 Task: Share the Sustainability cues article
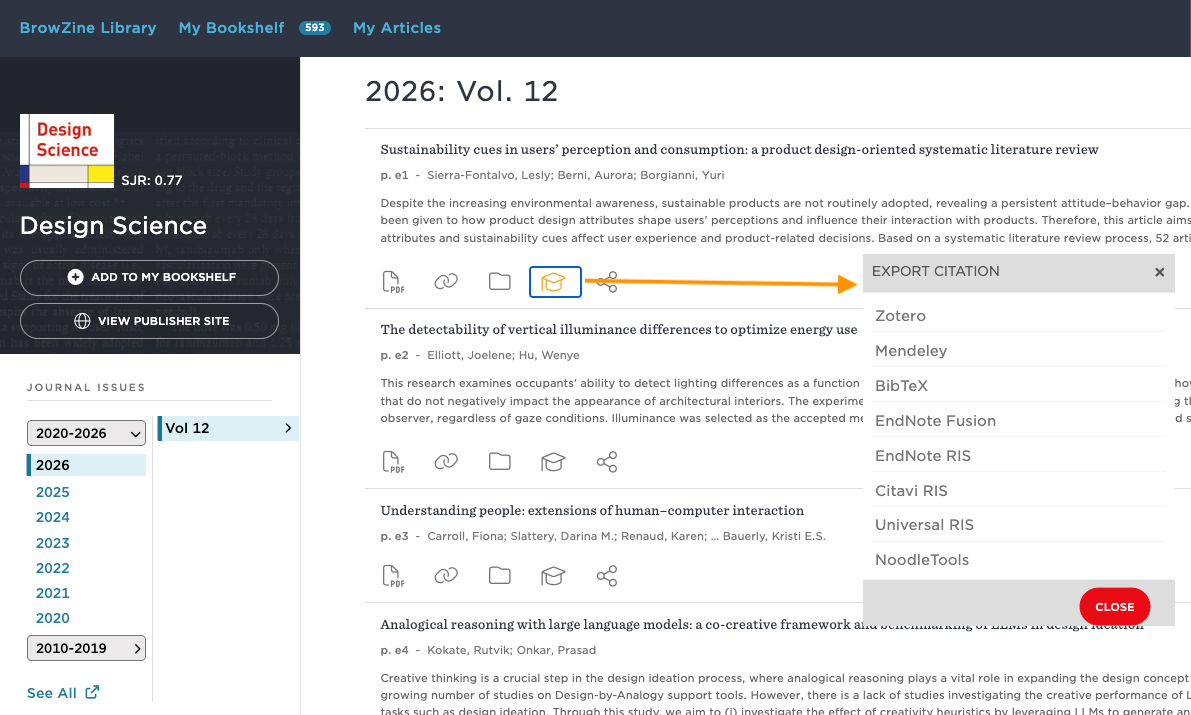(x=607, y=283)
